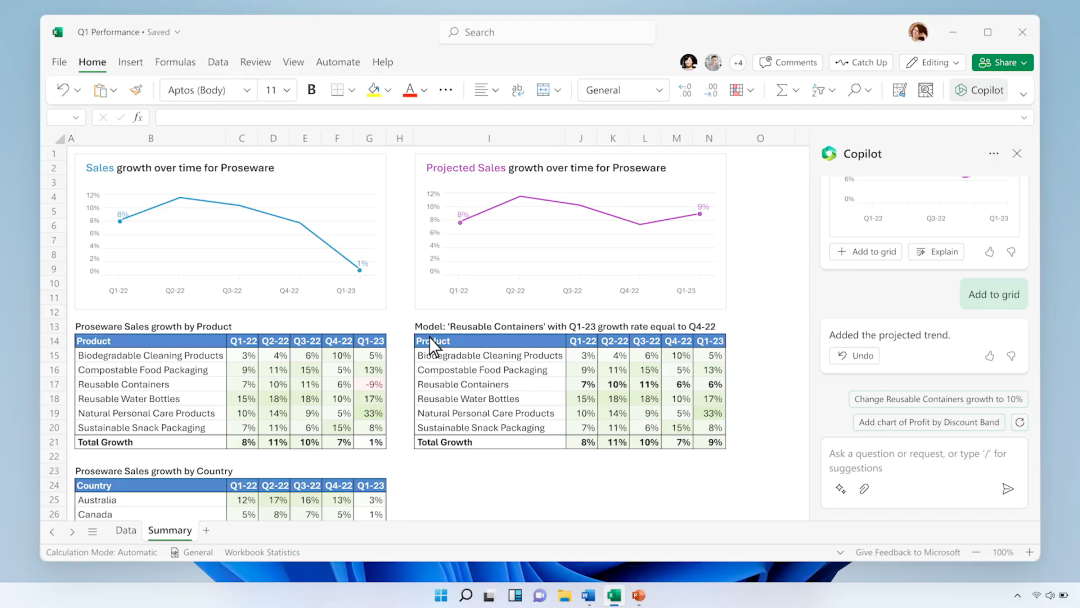Click the Paste clipboard icon
This screenshot has height=608, width=1080.
[100, 90]
